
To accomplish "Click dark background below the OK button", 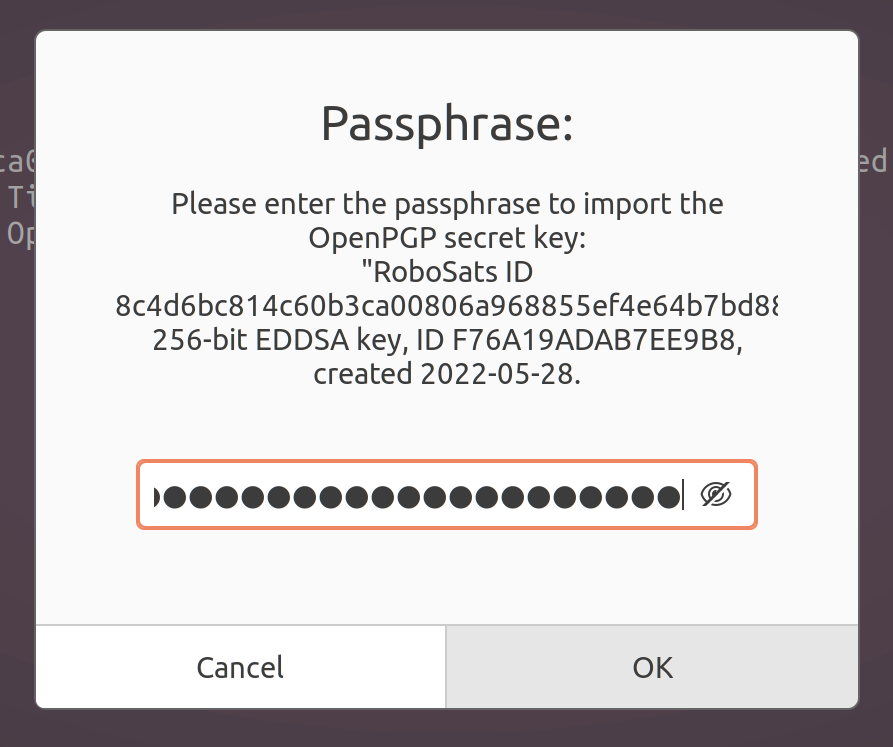I will pyautogui.click(x=652, y=729).
